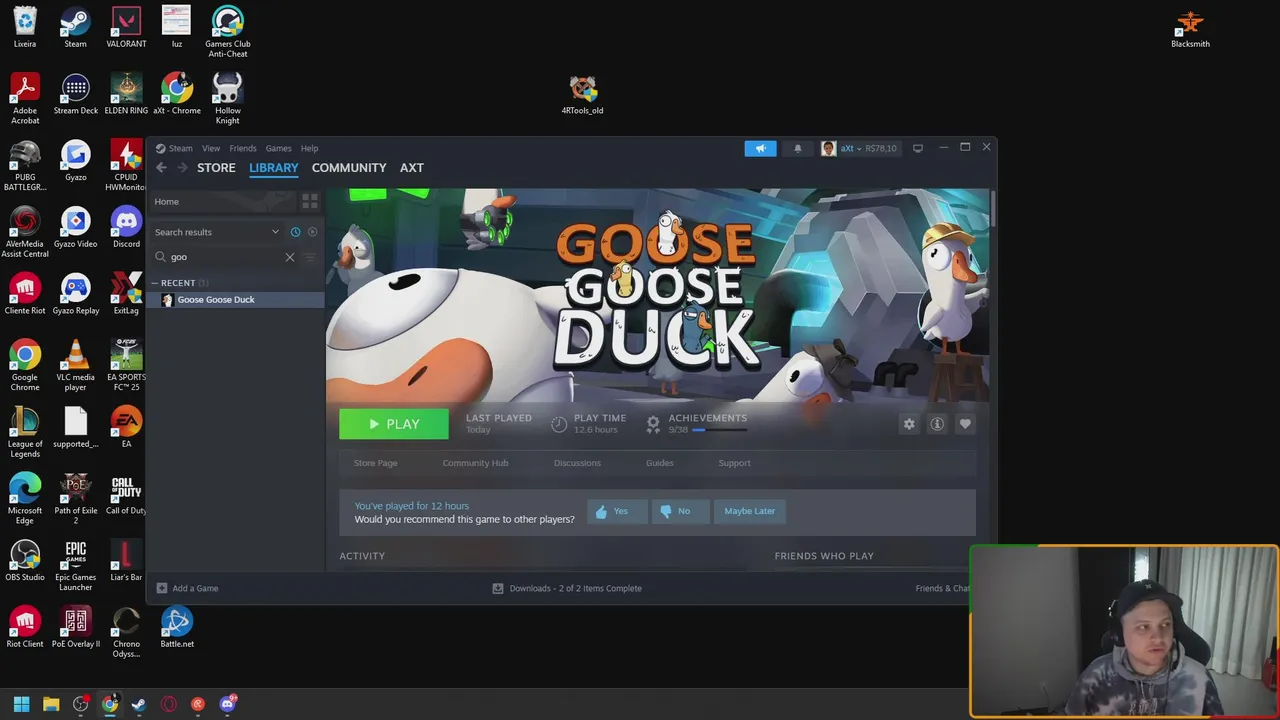Open the Games menu
This screenshot has width=1280, height=720.
click(278, 148)
